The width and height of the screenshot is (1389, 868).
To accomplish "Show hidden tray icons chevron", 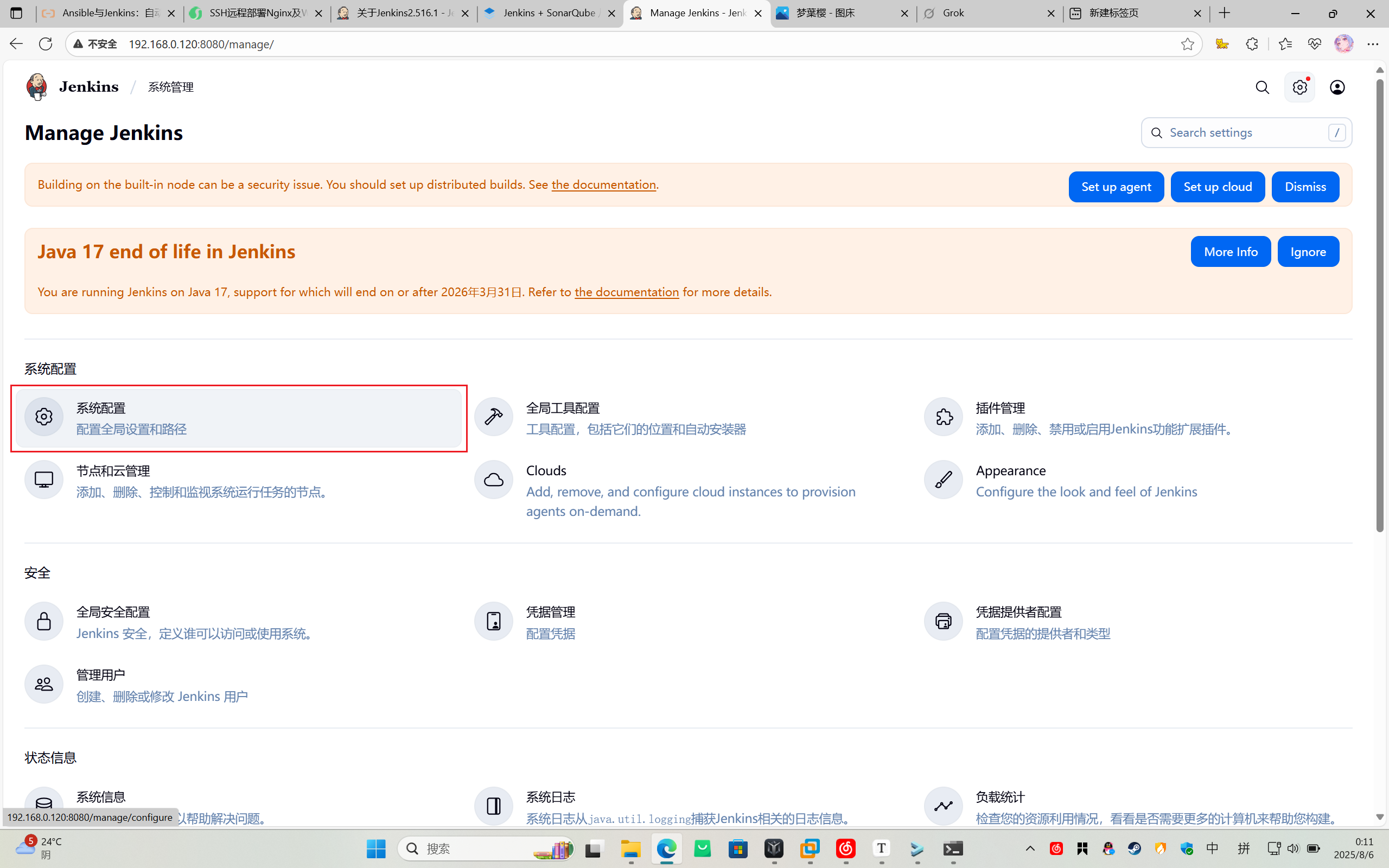I will 1030,848.
